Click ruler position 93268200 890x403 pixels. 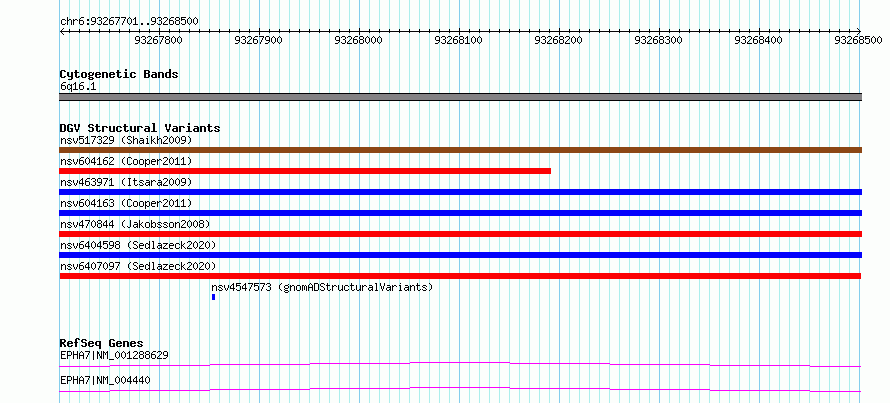tap(559, 40)
